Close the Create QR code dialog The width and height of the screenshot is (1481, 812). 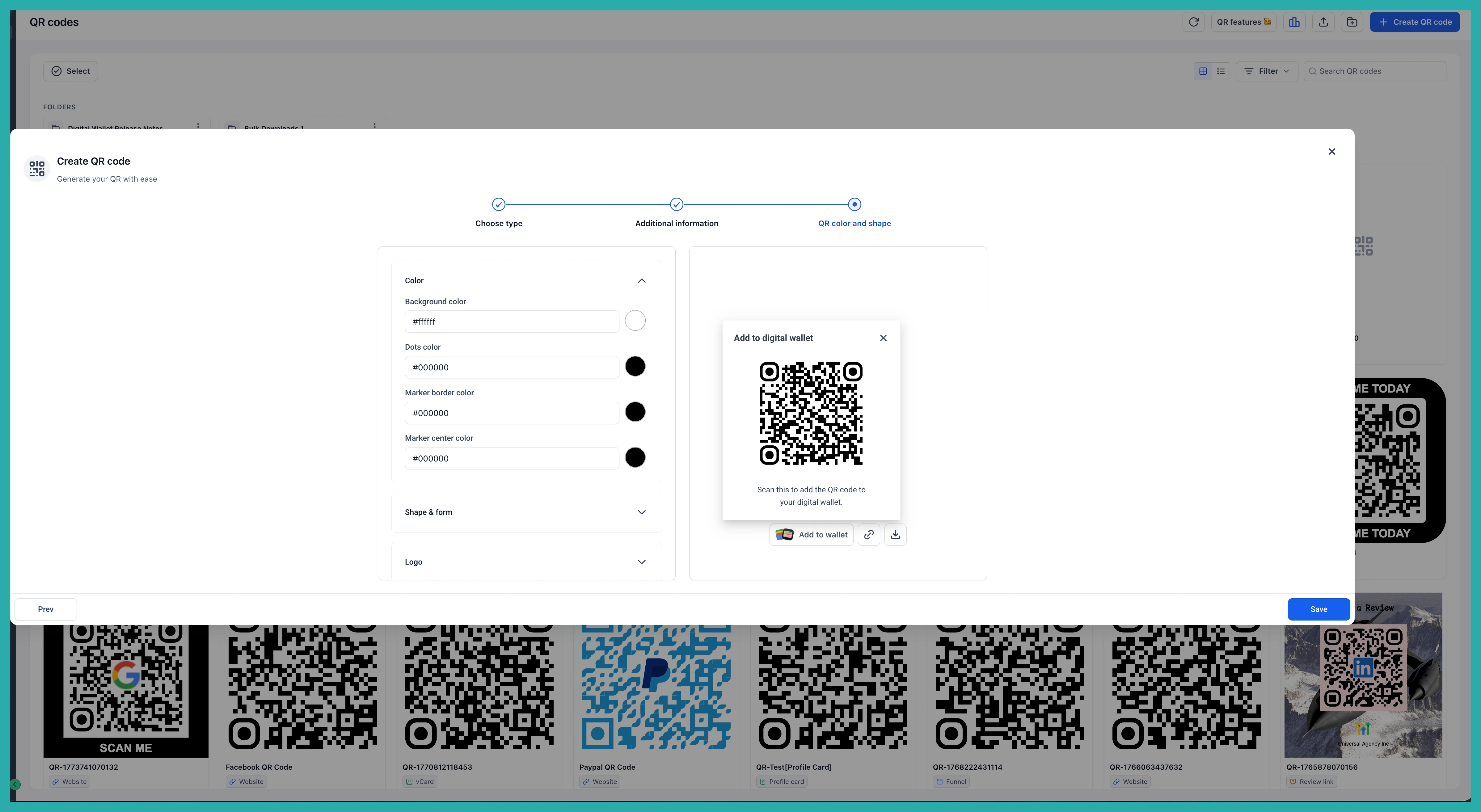click(1331, 152)
